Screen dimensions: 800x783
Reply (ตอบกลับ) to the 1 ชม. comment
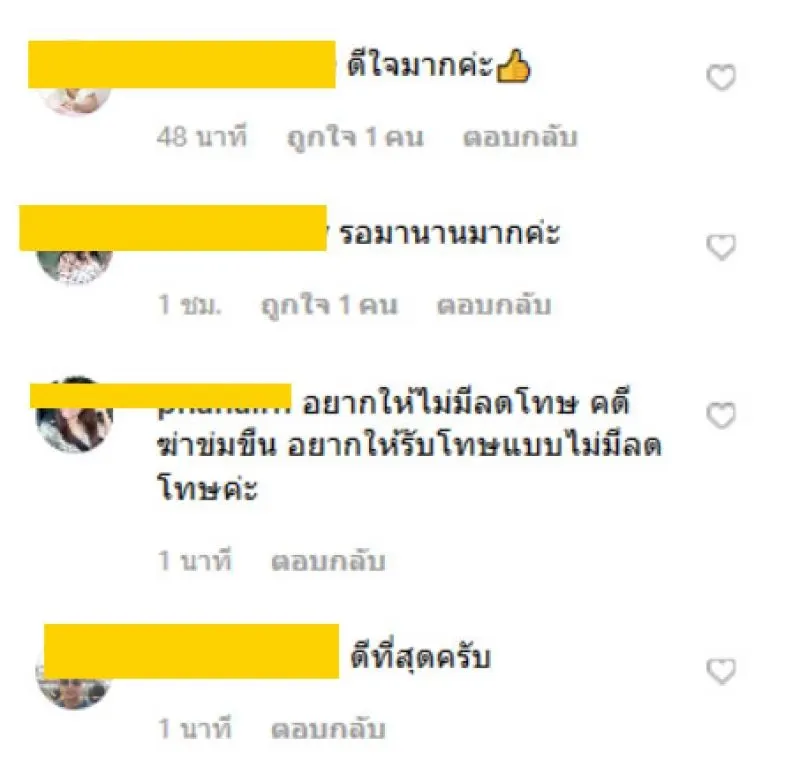click(494, 305)
